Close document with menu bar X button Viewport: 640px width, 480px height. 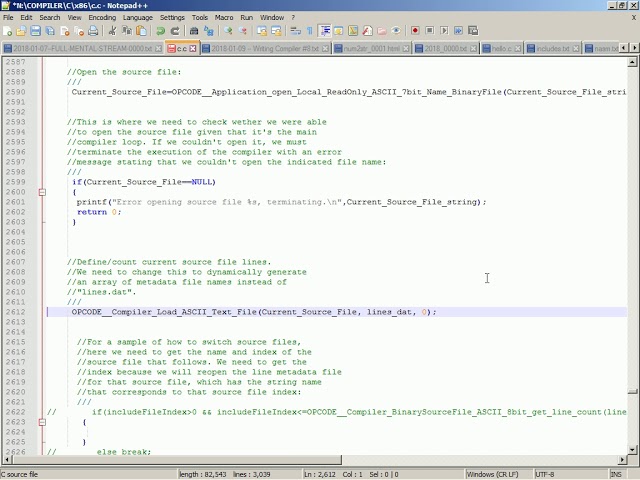pyautogui.click(x=634, y=18)
